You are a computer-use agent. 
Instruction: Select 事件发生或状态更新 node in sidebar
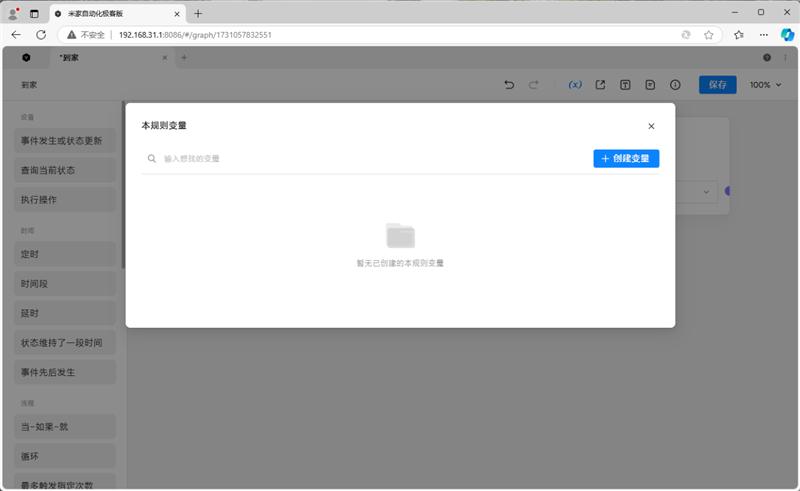point(65,141)
